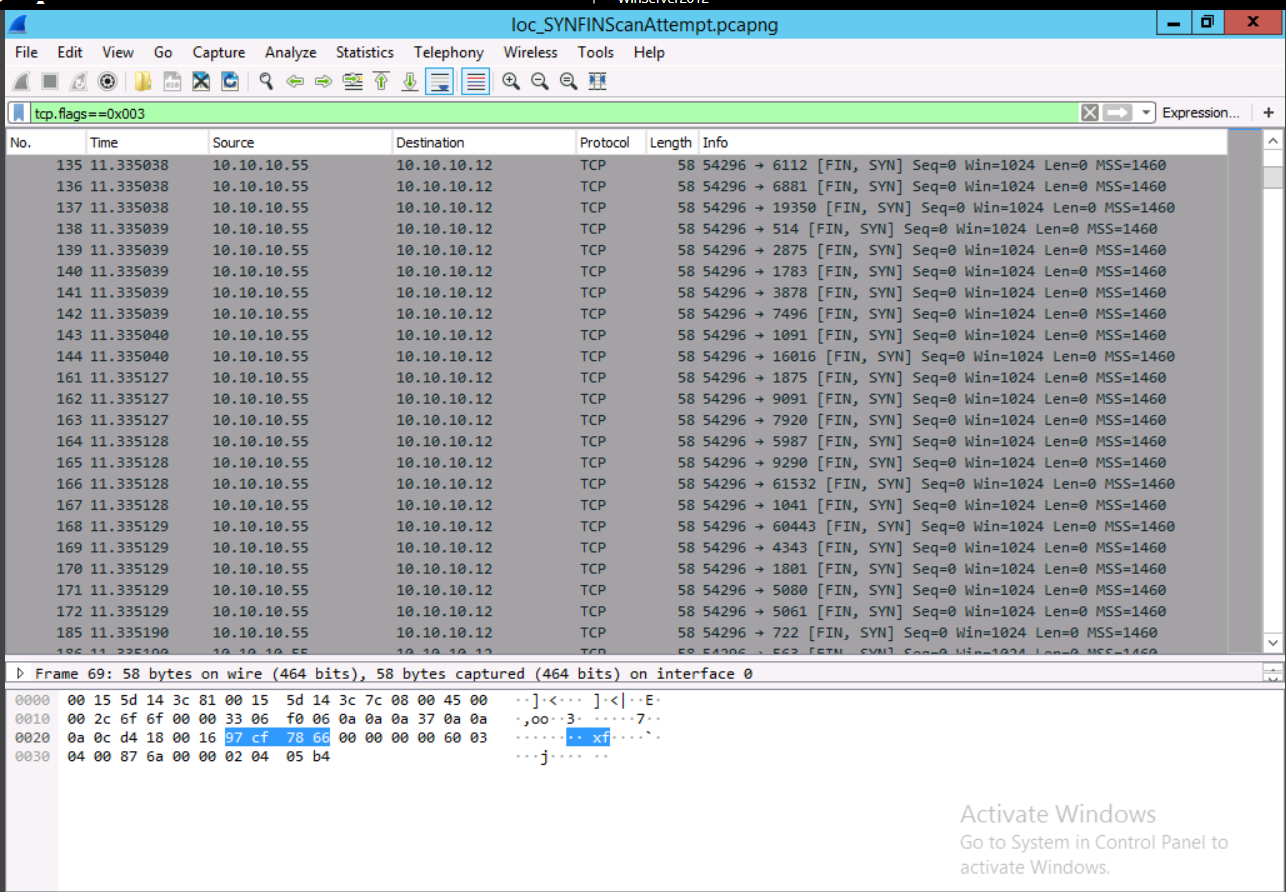Click the Start capturing packets shark fin icon
1286x892 pixels.
pos(22,82)
